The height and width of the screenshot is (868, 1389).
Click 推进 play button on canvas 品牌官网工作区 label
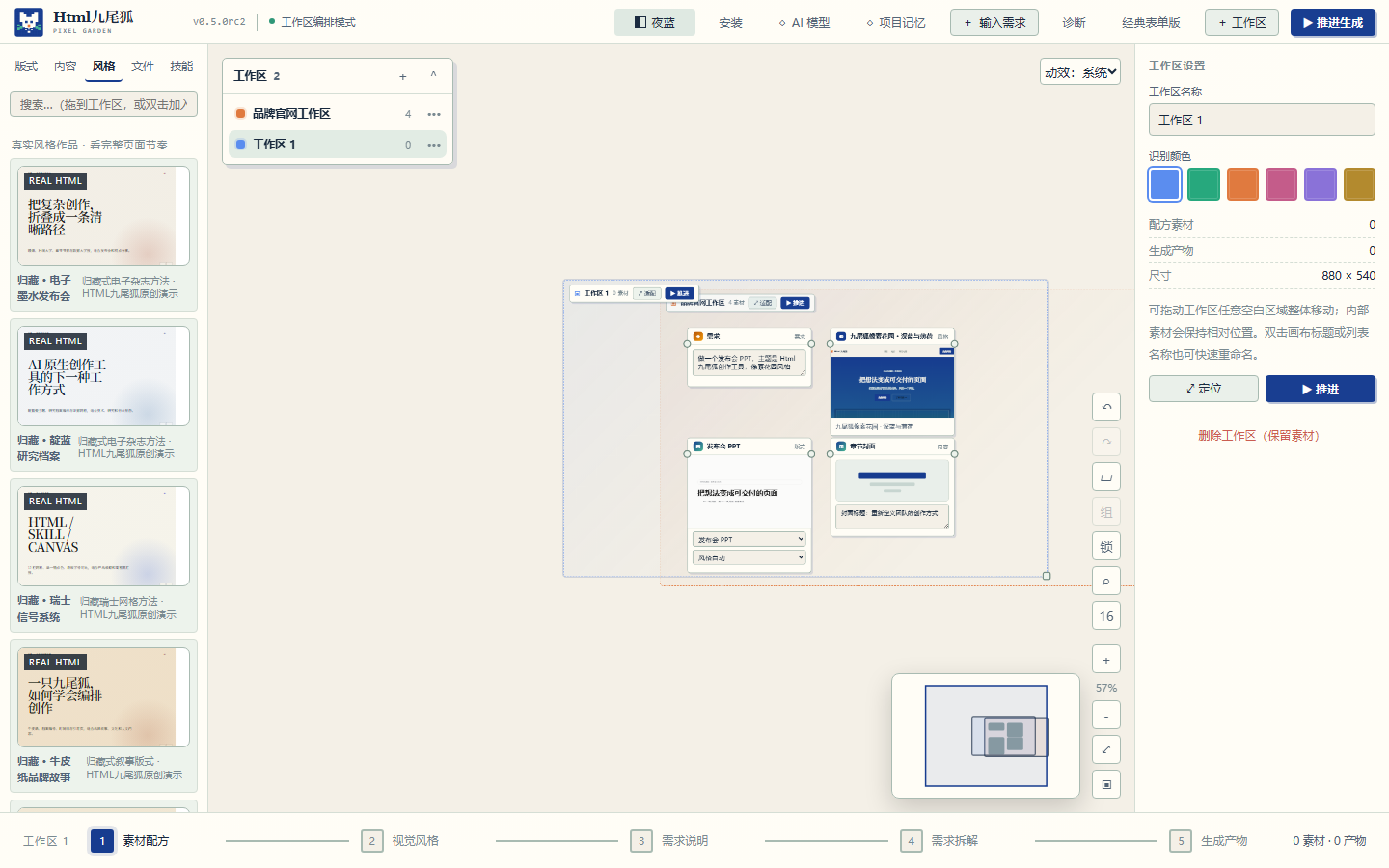click(795, 303)
